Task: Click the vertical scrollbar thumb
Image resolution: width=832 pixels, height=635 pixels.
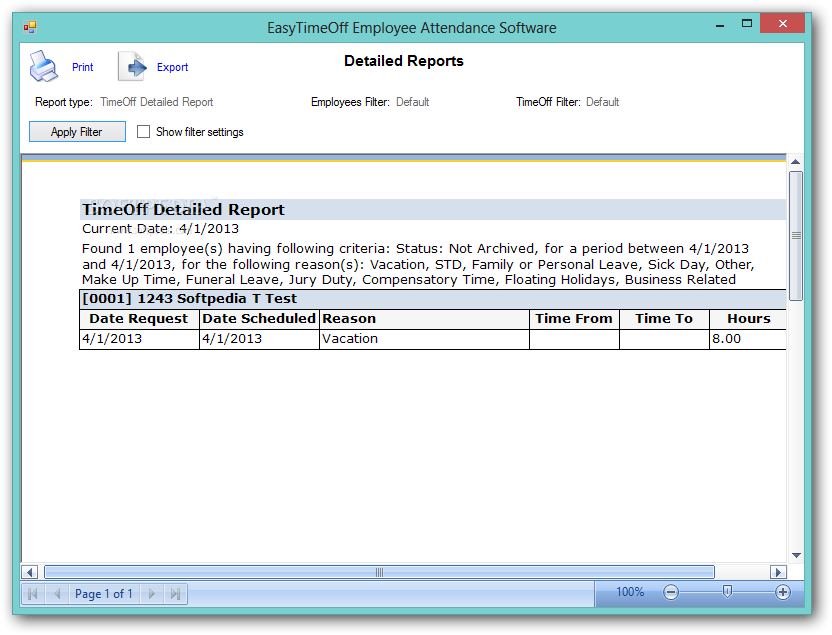Action: pos(796,236)
